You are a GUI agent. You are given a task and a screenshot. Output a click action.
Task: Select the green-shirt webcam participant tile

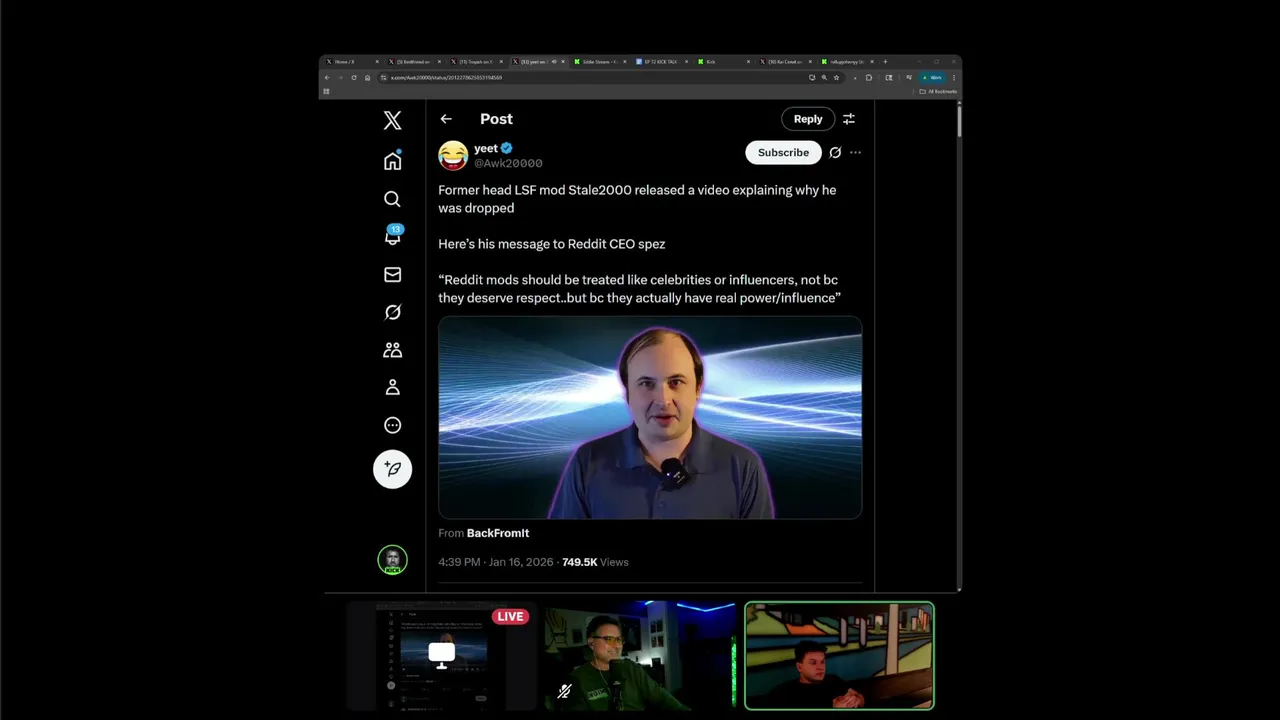[640, 656]
